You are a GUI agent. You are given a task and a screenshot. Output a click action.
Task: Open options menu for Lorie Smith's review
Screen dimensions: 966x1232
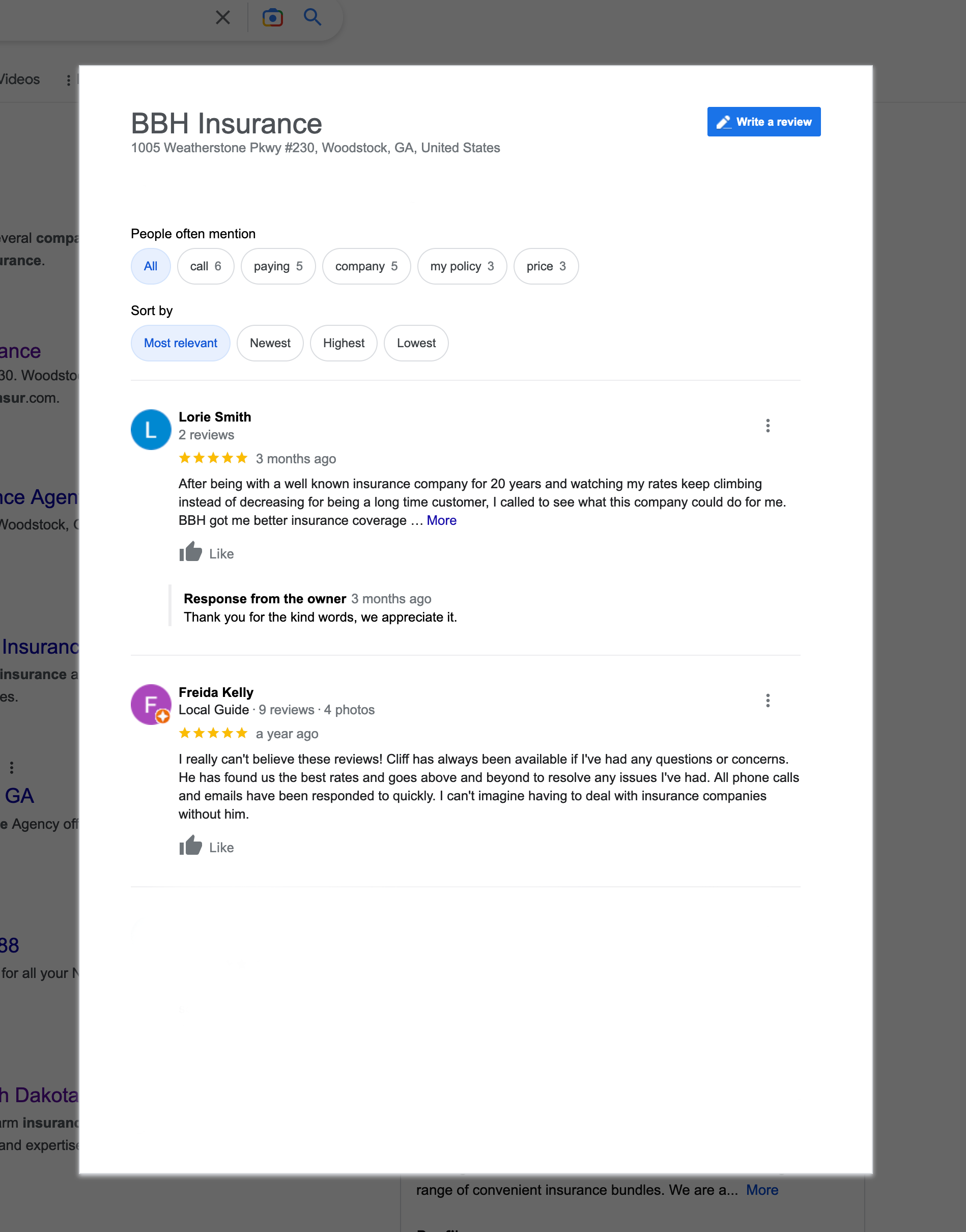[768, 426]
